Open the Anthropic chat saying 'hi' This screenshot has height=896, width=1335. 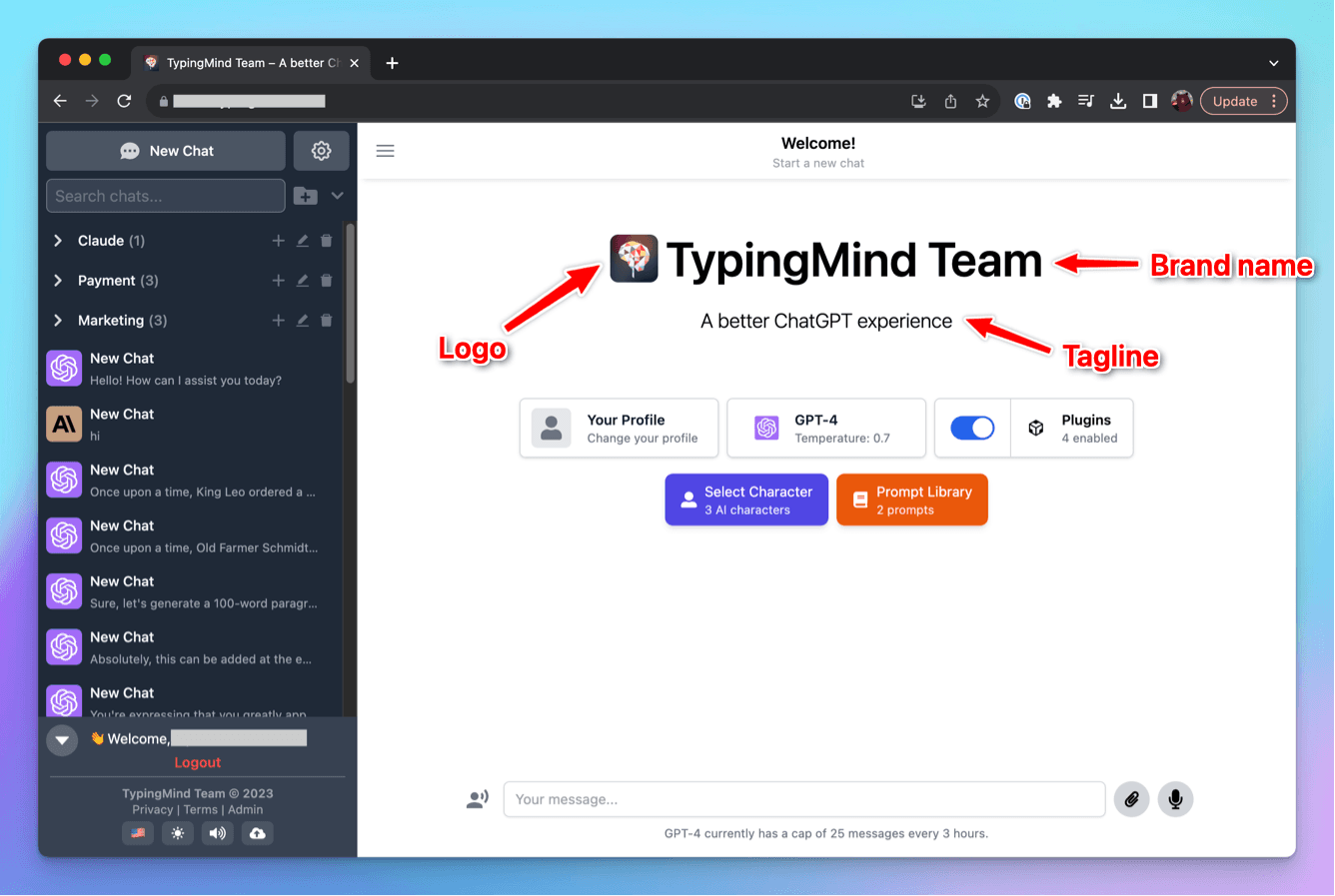(x=192, y=425)
